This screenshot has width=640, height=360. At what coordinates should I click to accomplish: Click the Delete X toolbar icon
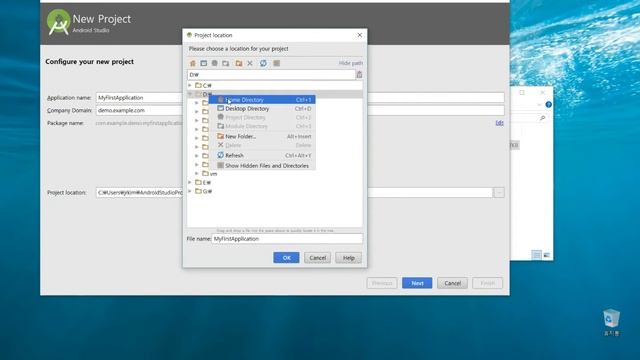250,63
